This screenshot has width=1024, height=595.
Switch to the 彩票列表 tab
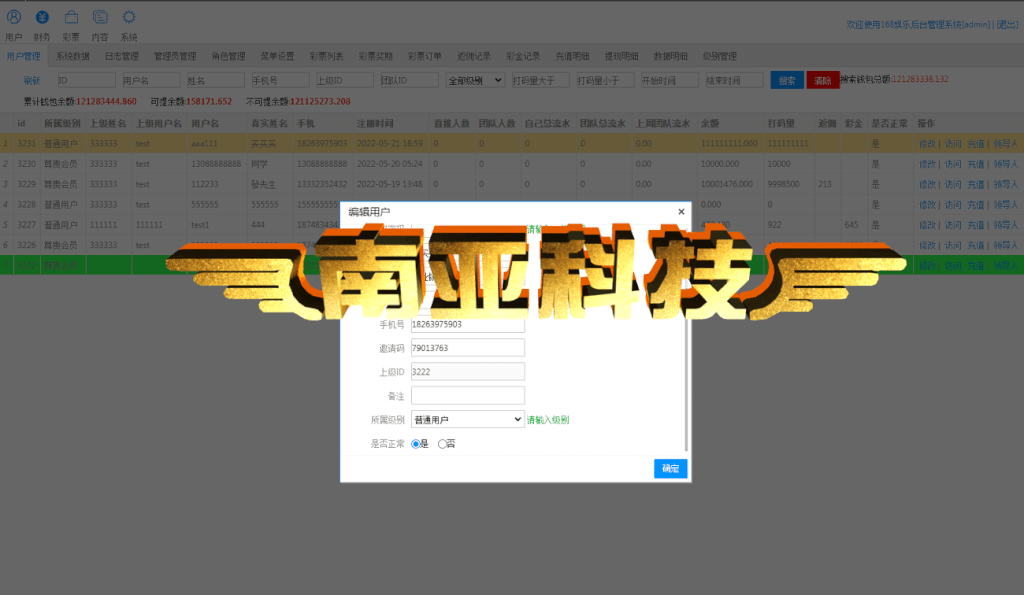[327, 56]
